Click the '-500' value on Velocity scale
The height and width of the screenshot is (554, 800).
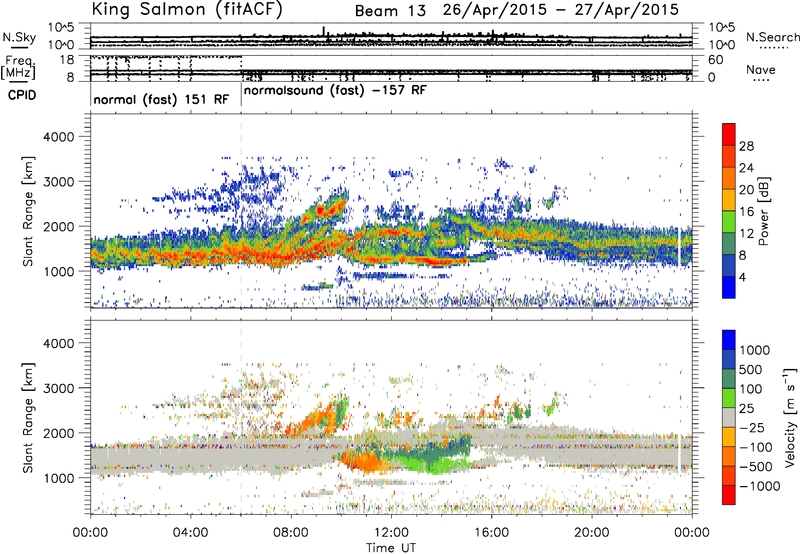pyautogui.click(x=756, y=467)
